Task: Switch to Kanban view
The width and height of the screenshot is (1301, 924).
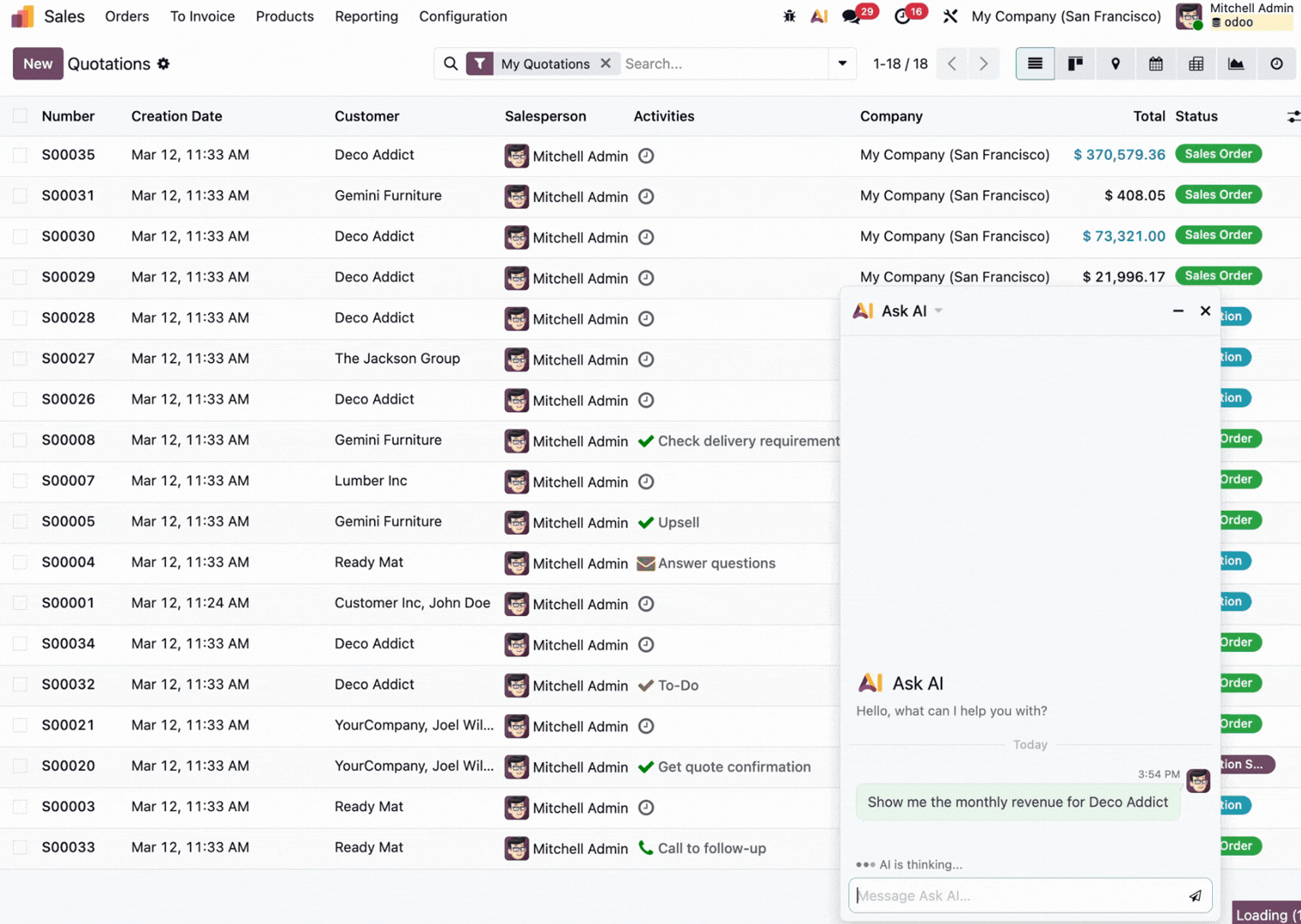Action: [1075, 63]
